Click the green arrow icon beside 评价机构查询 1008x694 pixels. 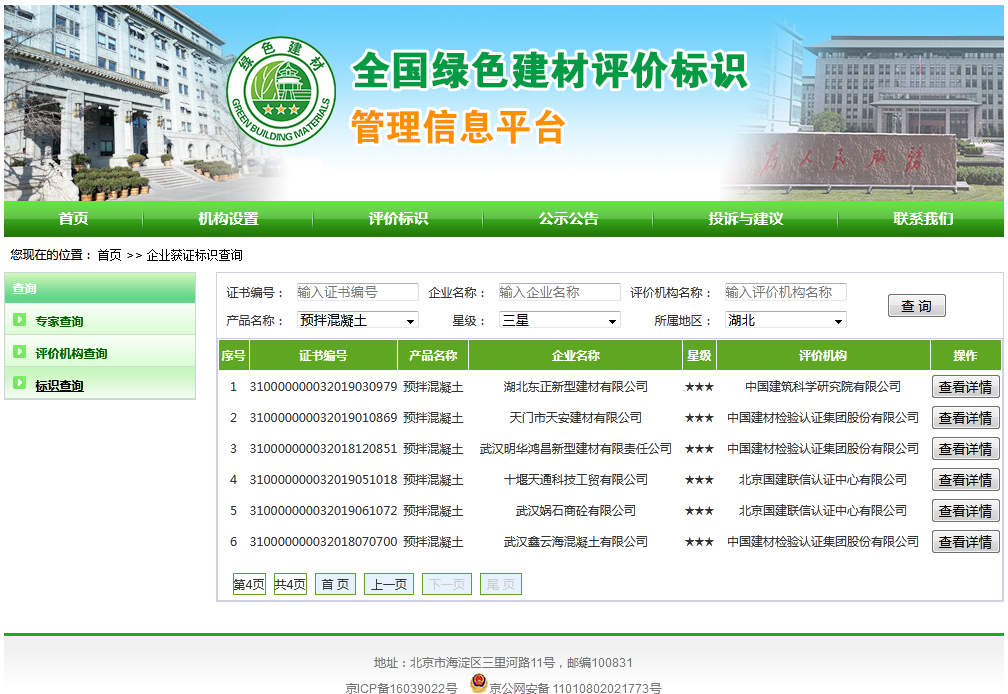click(x=19, y=352)
